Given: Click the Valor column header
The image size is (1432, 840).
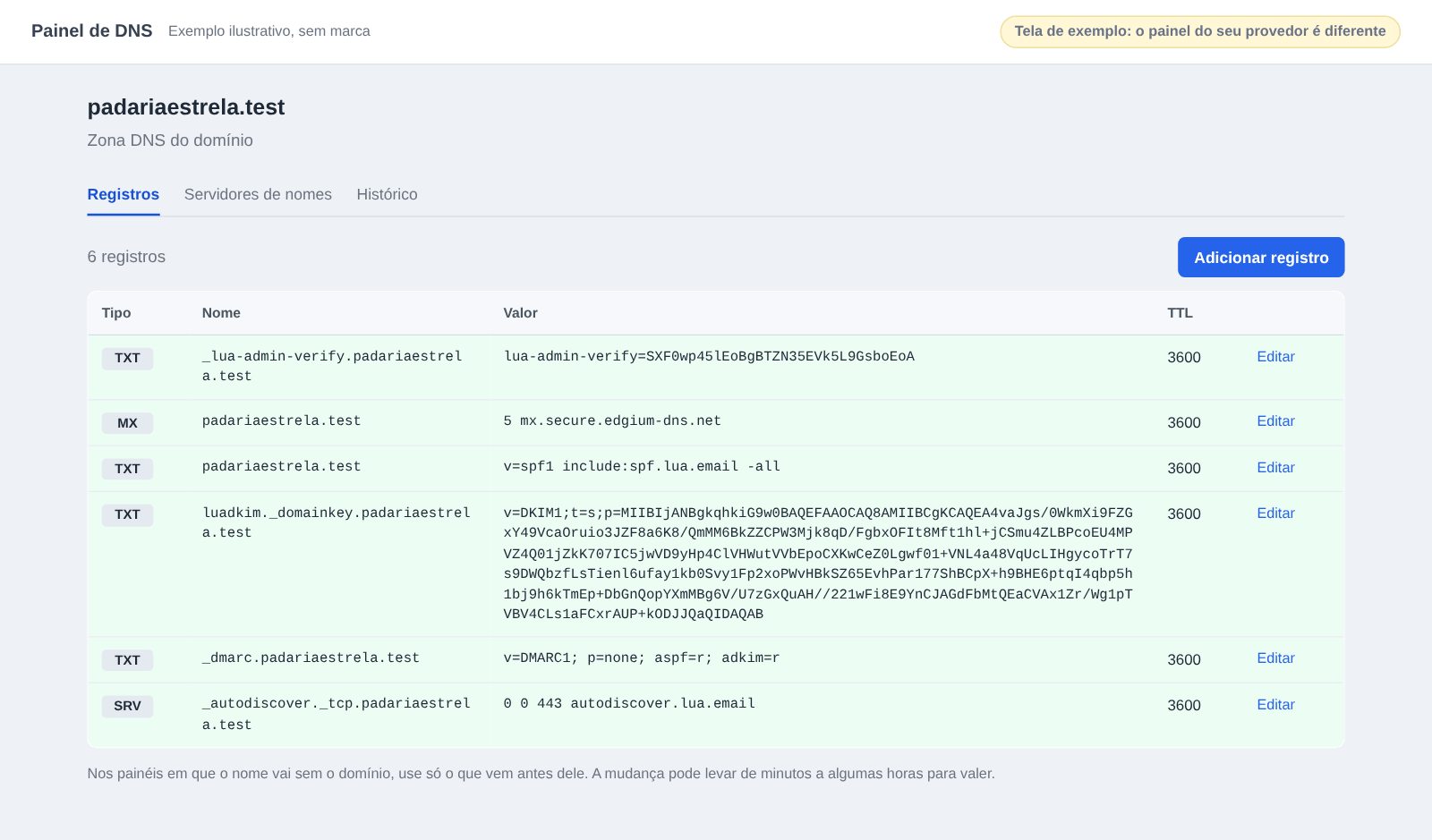Looking at the screenshot, I should pyautogui.click(x=521, y=313).
